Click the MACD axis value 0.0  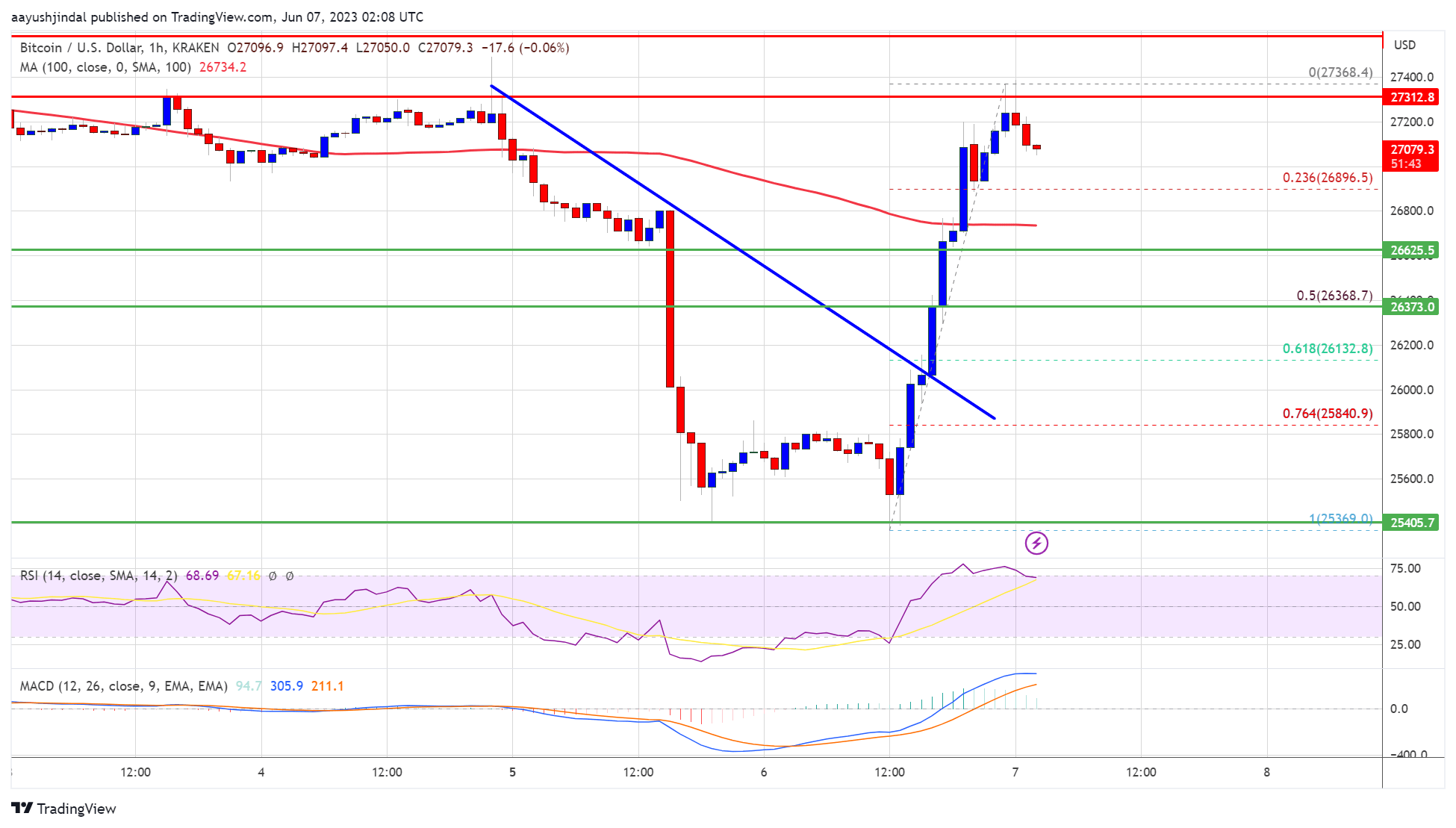1399,709
